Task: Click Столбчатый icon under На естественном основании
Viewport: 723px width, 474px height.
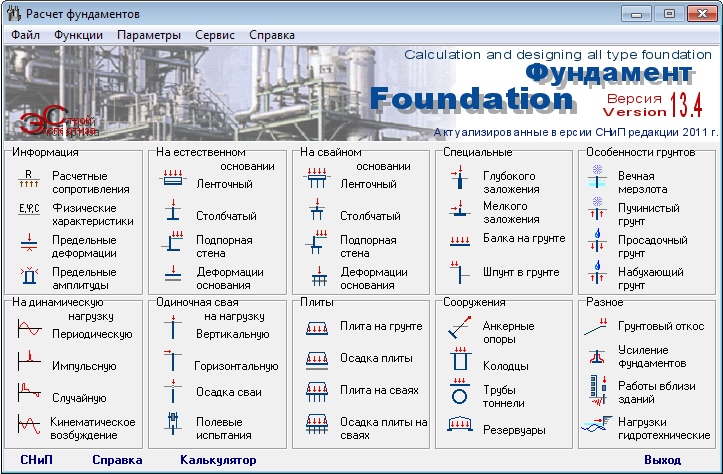Action: click(173, 210)
